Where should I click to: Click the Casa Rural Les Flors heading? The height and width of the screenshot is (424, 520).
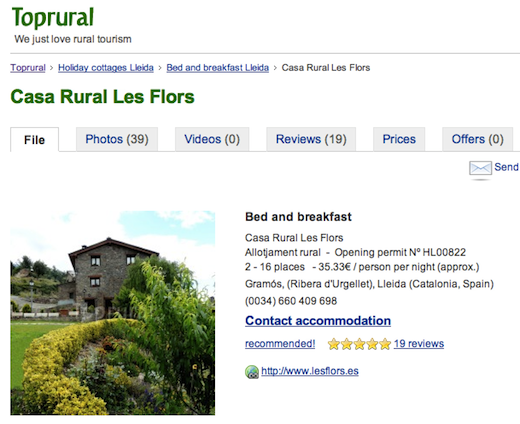(x=102, y=97)
